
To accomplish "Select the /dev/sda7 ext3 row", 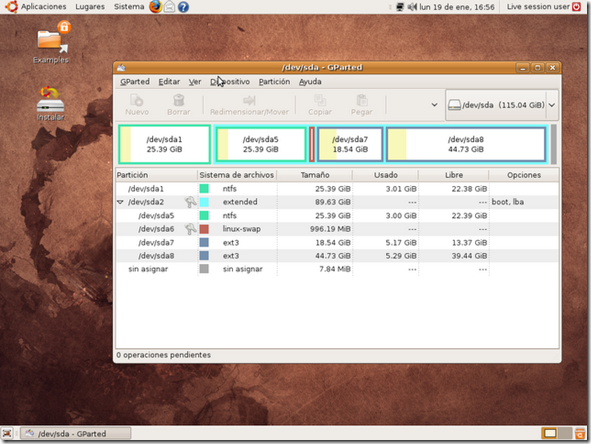I will [337, 242].
